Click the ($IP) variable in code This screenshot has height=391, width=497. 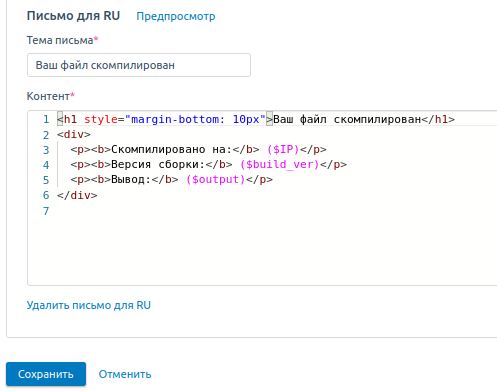coord(283,149)
